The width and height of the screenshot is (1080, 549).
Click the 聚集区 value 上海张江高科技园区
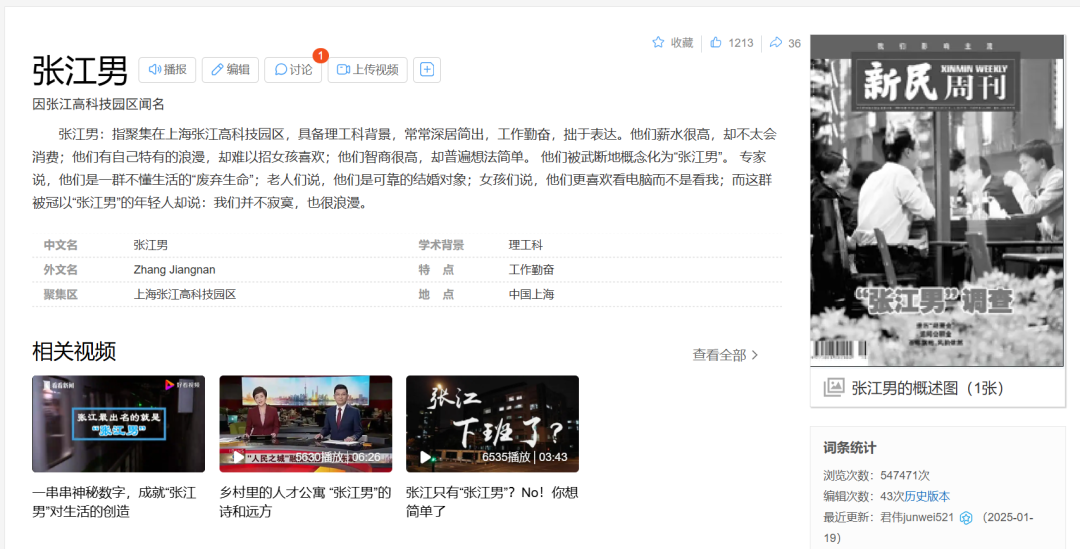185,294
